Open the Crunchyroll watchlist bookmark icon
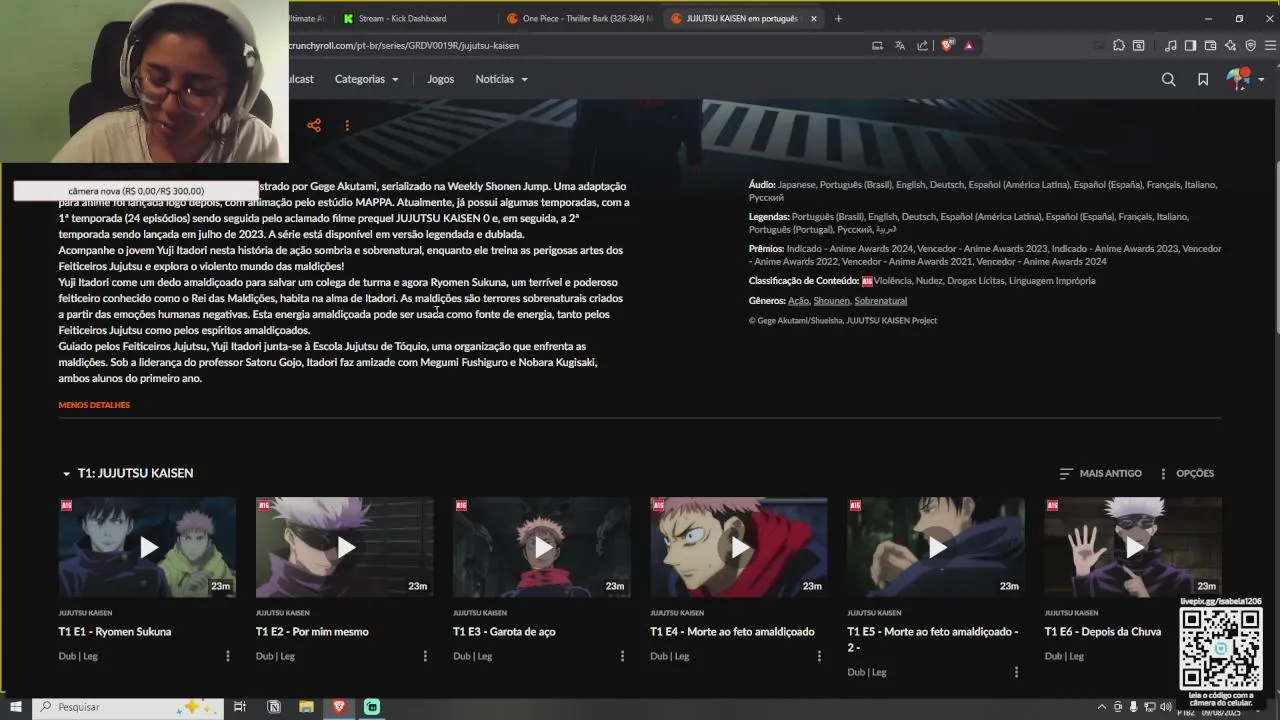1280x720 pixels. click(x=1203, y=79)
